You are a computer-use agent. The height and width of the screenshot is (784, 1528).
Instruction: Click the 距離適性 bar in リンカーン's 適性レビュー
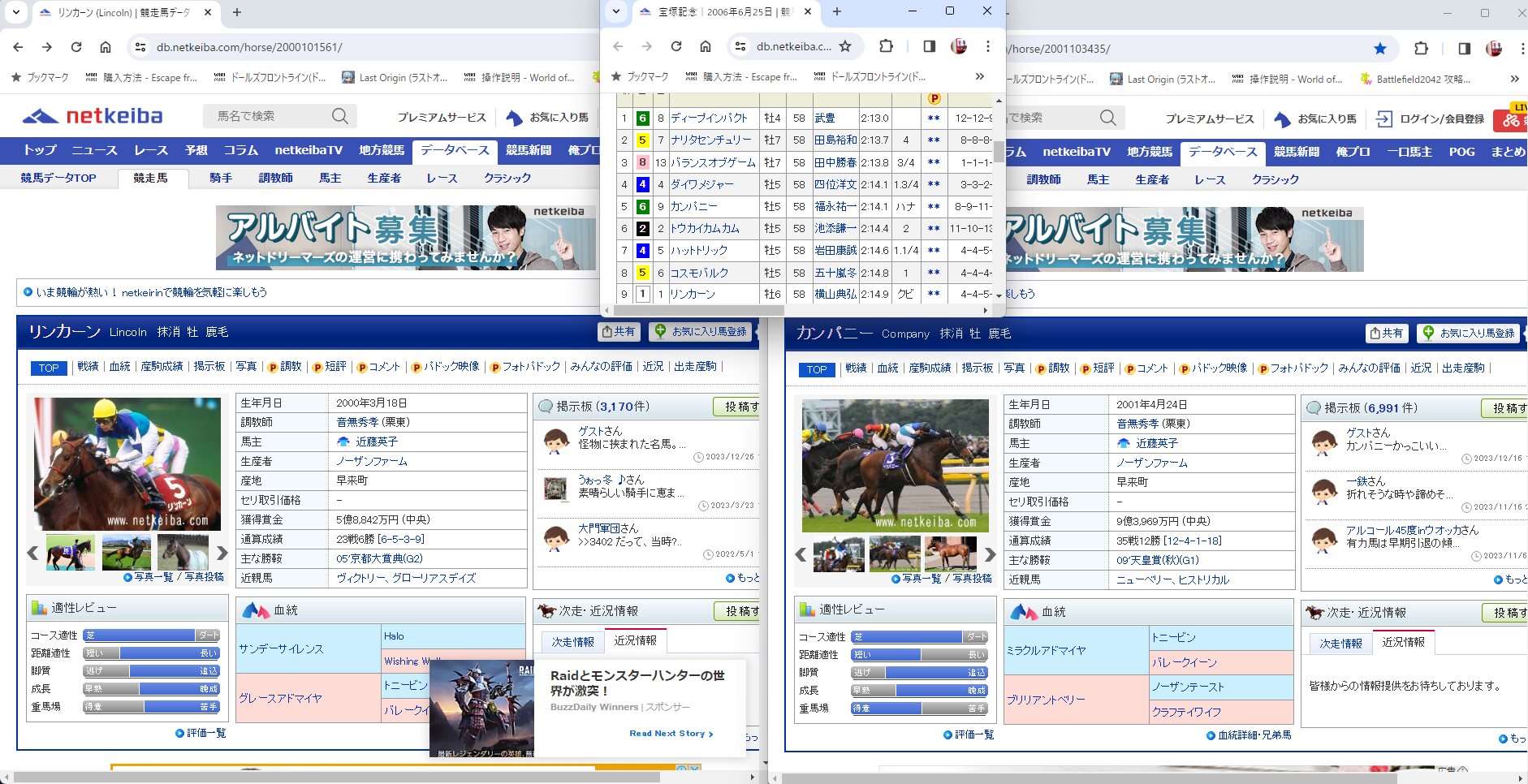[x=151, y=653]
